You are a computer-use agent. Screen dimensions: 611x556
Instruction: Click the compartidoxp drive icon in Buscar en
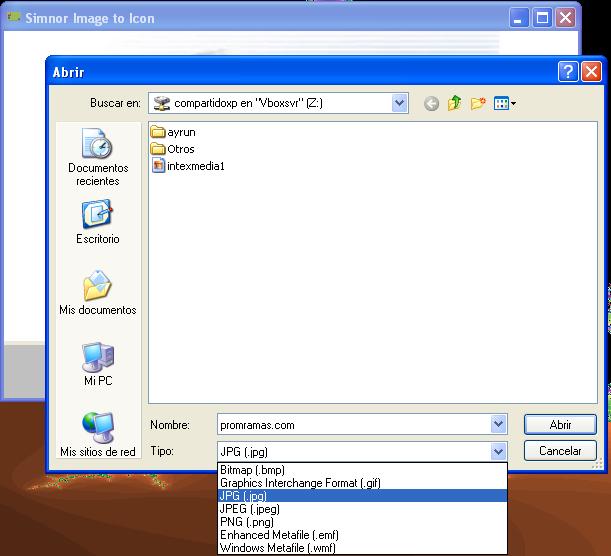click(161, 103)
